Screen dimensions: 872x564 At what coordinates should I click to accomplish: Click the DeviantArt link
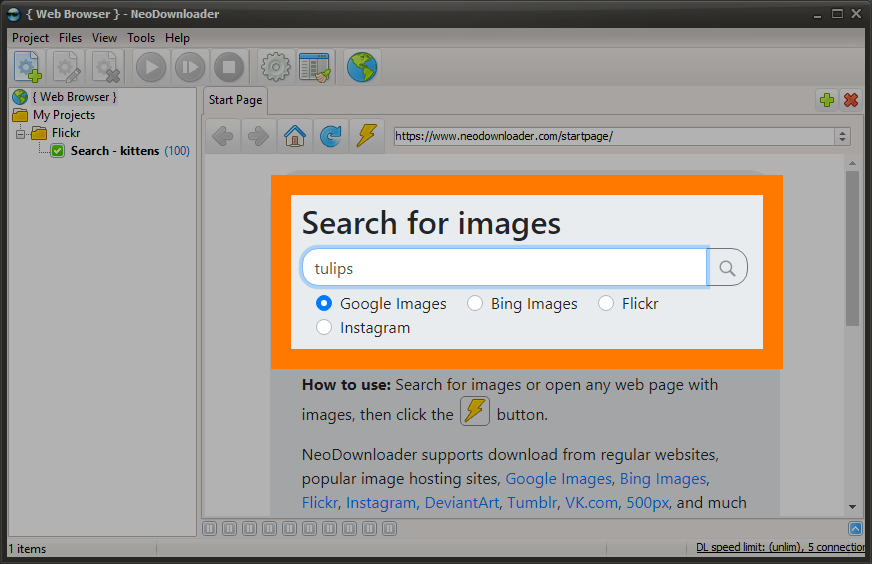[462, 502]
